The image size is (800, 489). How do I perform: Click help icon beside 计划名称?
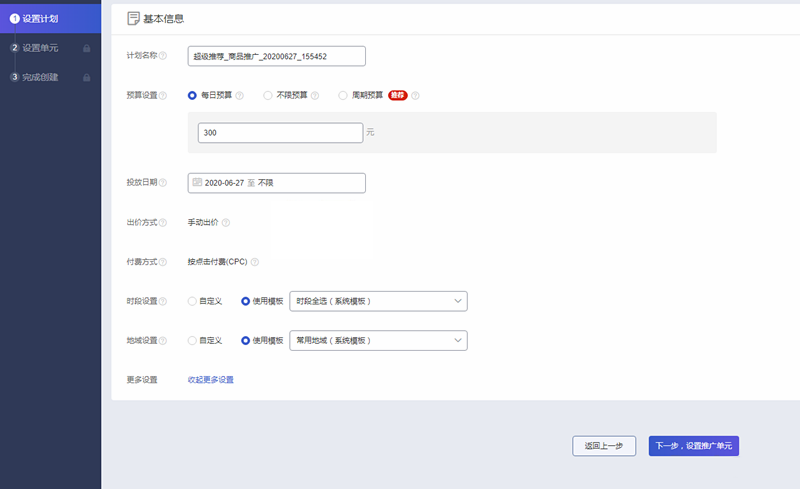[163, 56]
